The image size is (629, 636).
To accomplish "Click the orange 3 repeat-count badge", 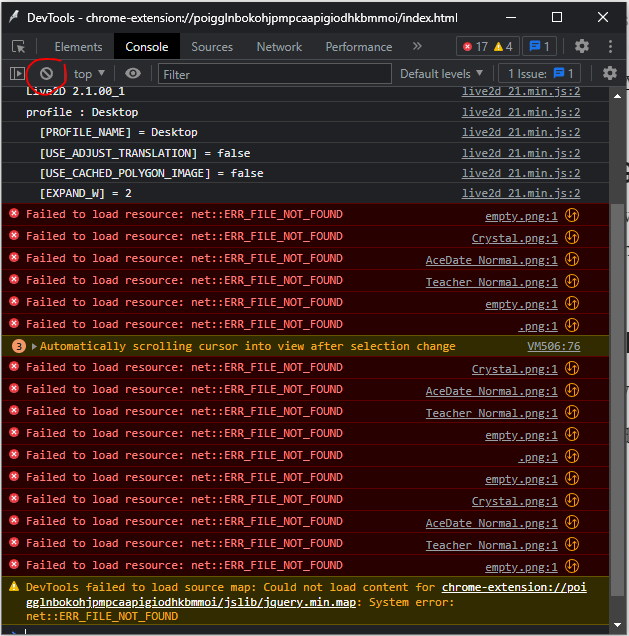I will pos(19,346).
